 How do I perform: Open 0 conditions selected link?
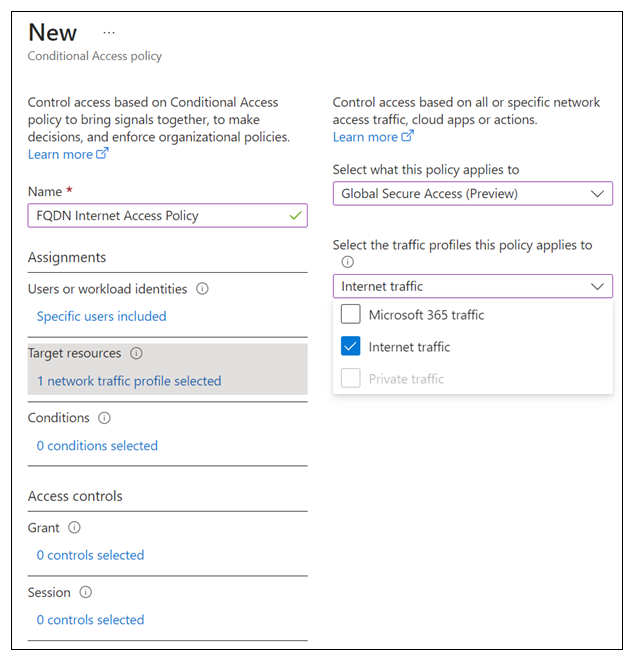click(x=97, y=446)
